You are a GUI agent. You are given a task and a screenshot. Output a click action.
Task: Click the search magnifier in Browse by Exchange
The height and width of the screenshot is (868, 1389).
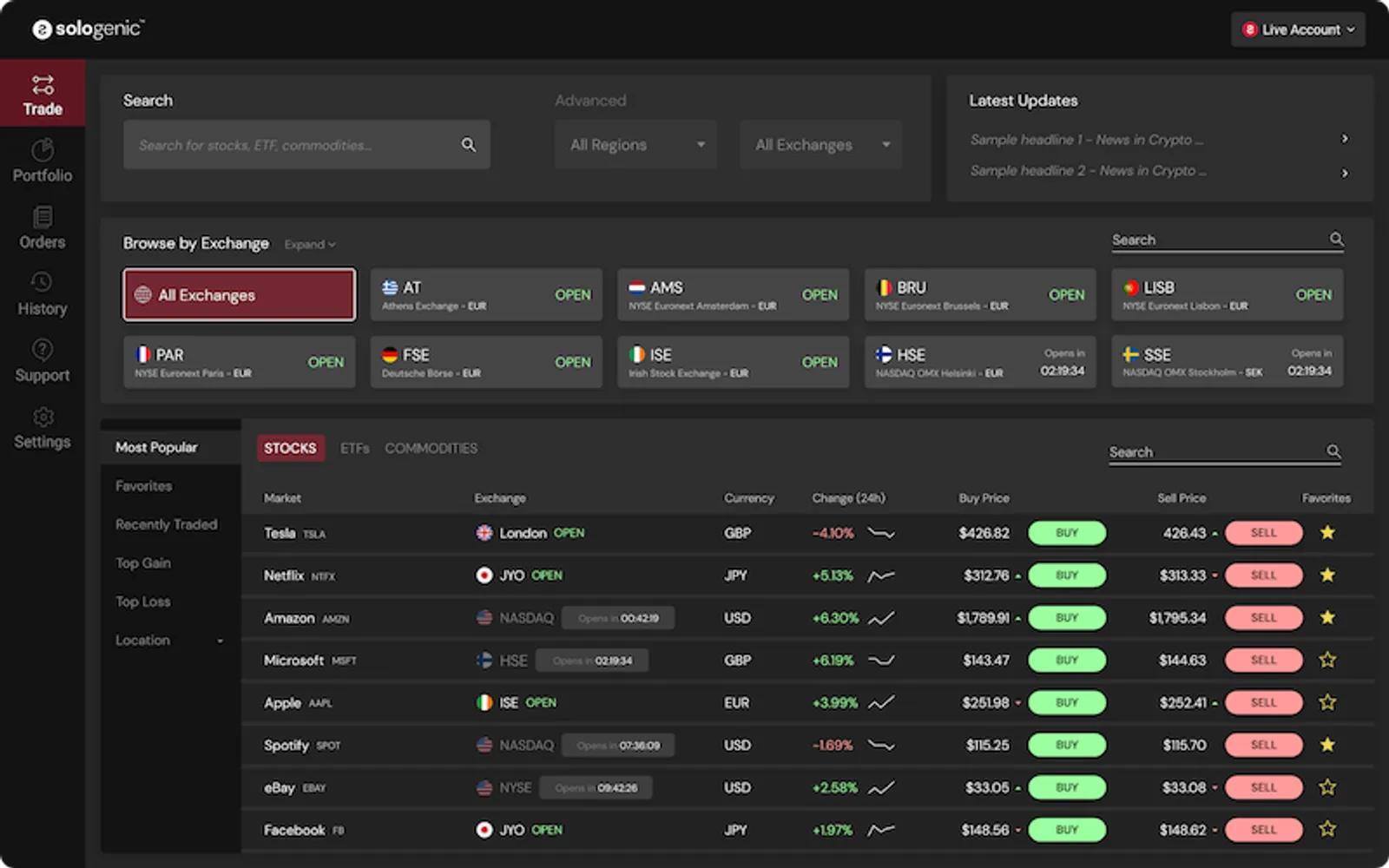tap(1337, 239)
